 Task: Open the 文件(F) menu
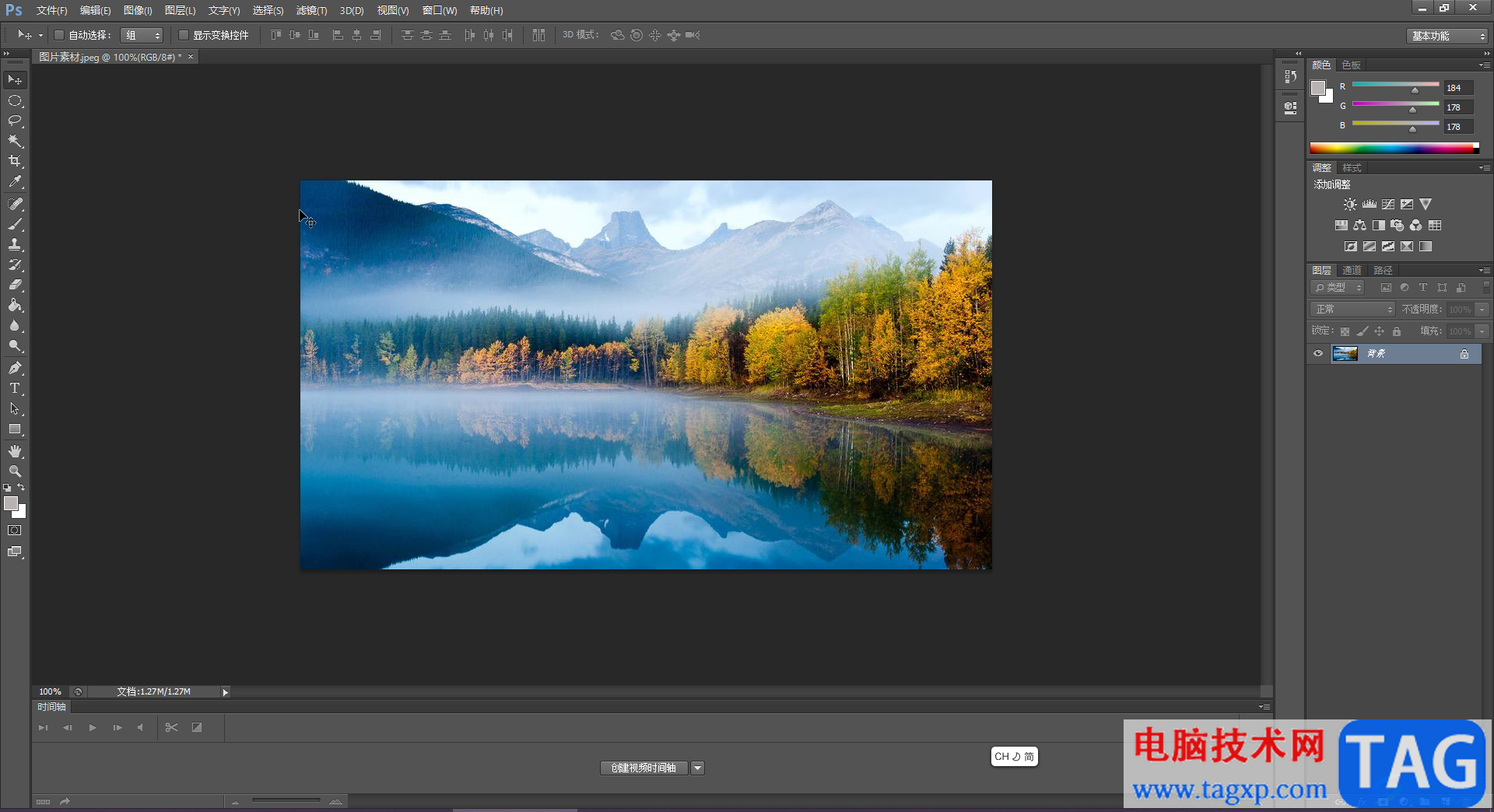[51, 10]
